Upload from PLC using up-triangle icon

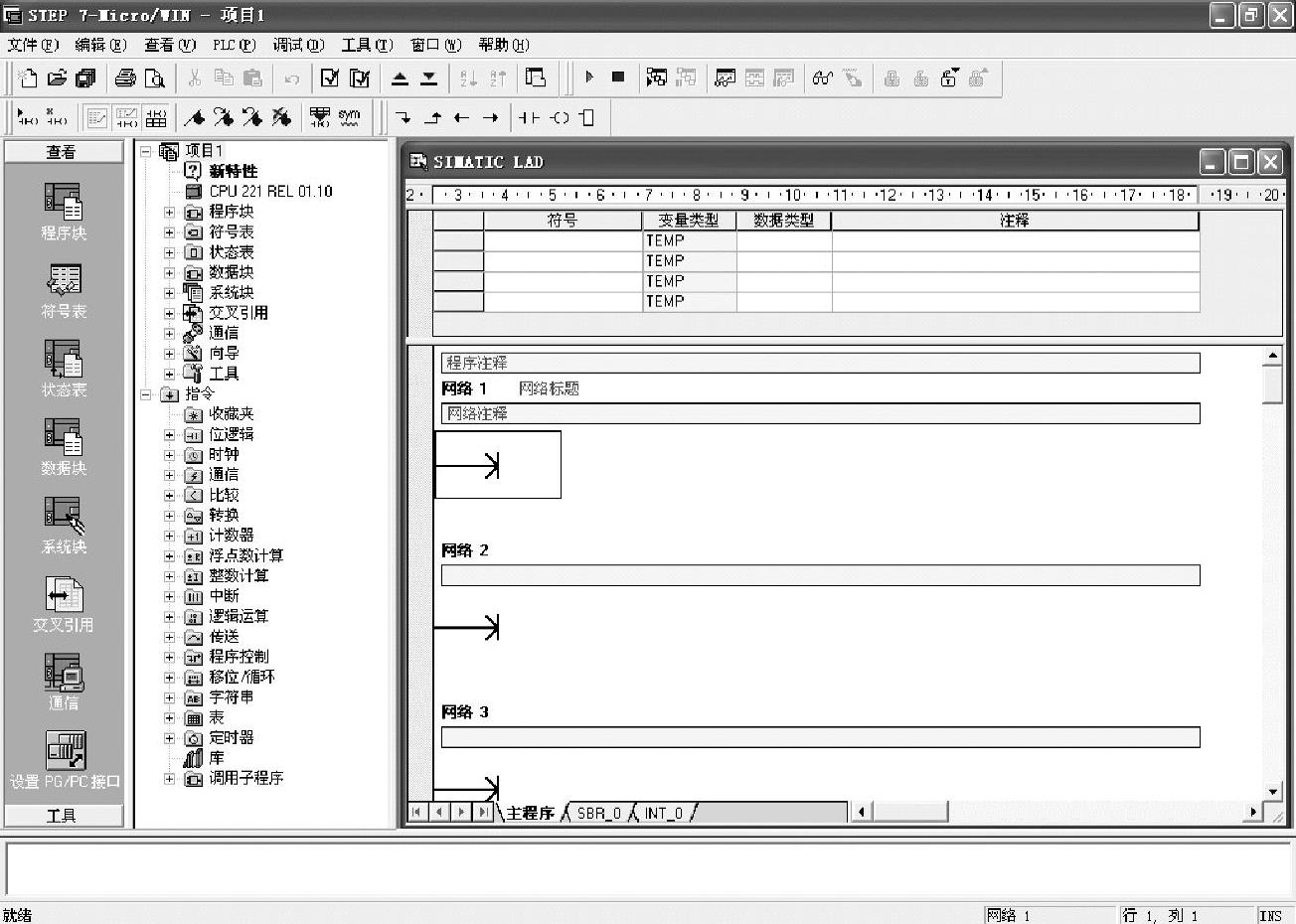tap(400, 78)
